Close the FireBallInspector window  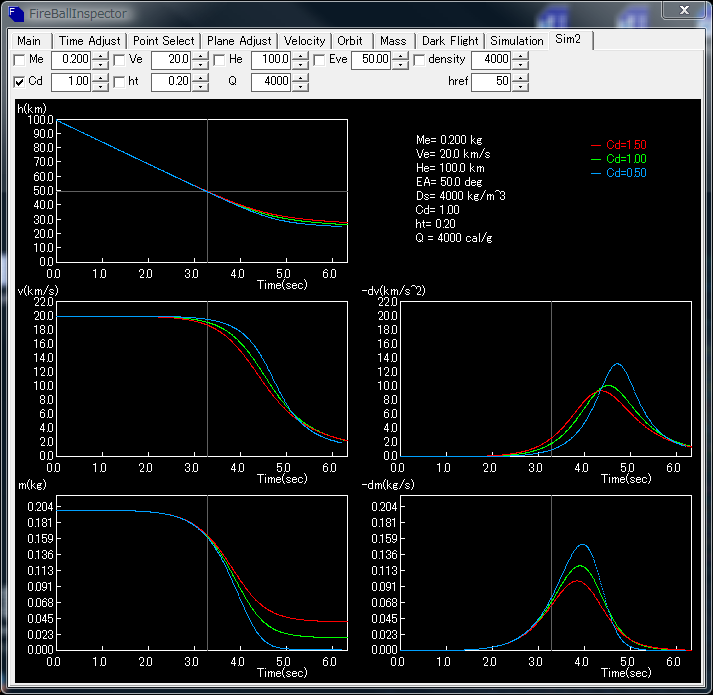683,11
